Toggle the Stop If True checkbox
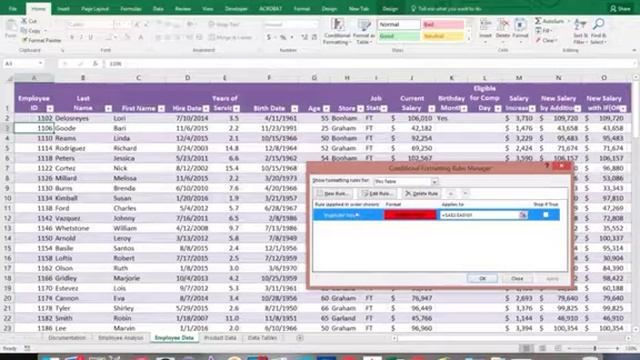 pos(546,215)
